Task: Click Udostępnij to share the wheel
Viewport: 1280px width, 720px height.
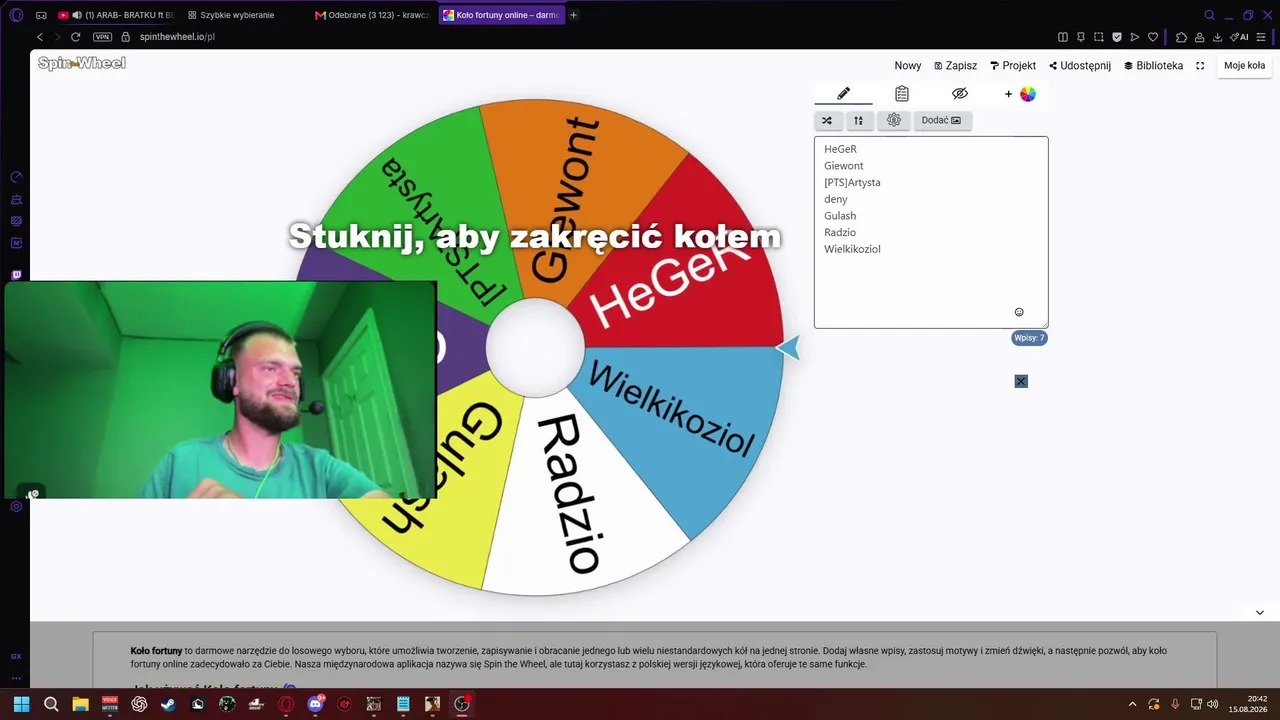Action: [x=1080, y=66]
